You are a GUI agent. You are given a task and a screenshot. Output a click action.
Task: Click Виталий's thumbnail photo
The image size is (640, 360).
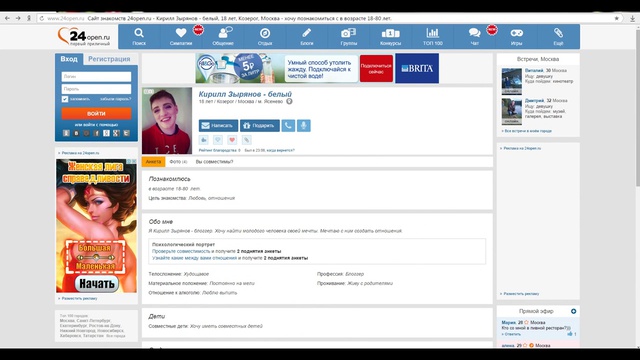[x=511, y=81]
